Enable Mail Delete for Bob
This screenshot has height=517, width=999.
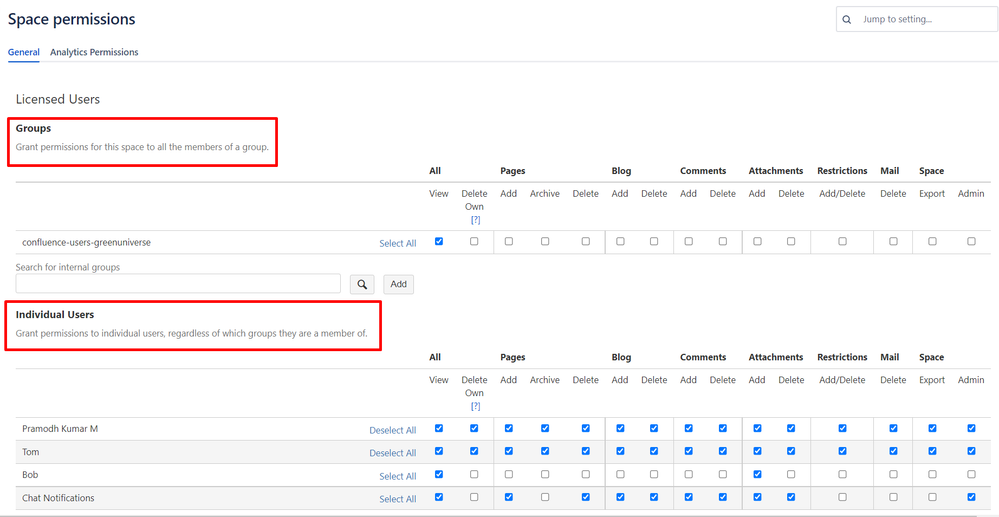pyautogui.click(x=893, y=474)
